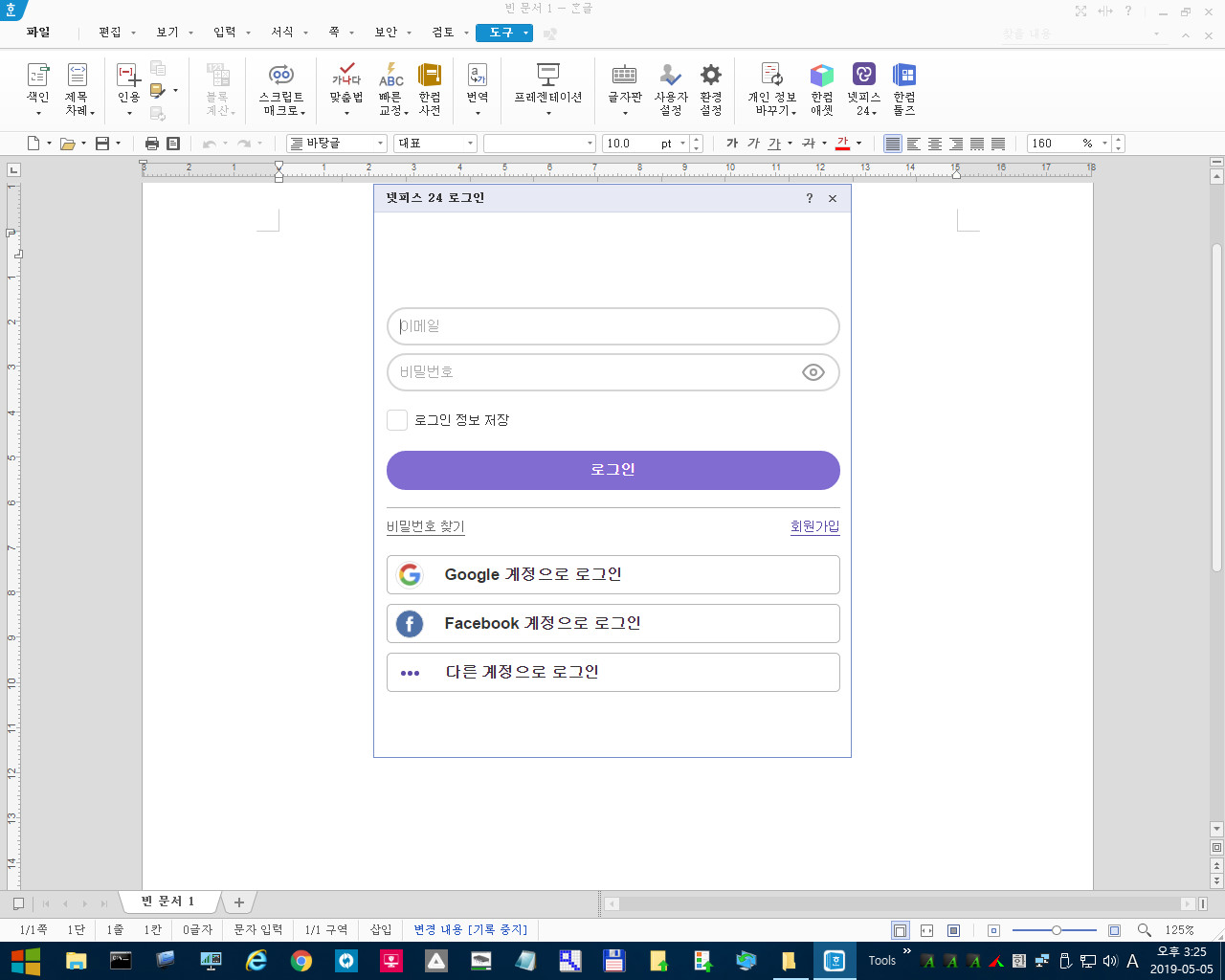Open 한컴 툴즈
The height and width of the screenshot is (980, 1225).
[904, 89]
